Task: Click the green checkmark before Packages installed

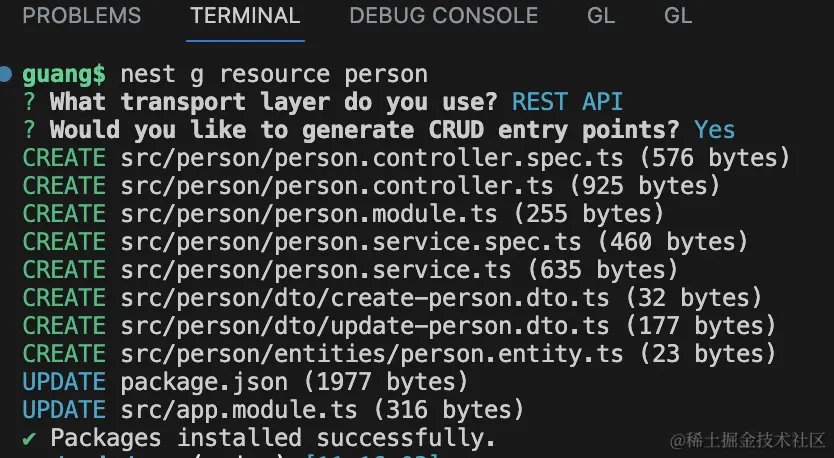Action: tap(30, 438)
